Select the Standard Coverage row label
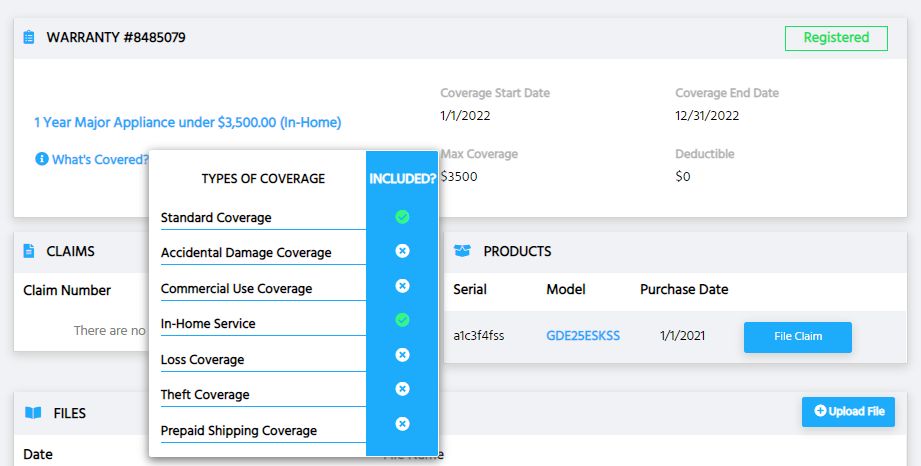921x466 pixels. tap(216, 218)
